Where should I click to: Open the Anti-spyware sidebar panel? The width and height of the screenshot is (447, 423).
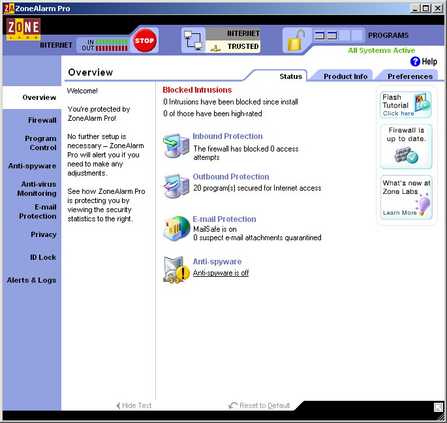32,166
